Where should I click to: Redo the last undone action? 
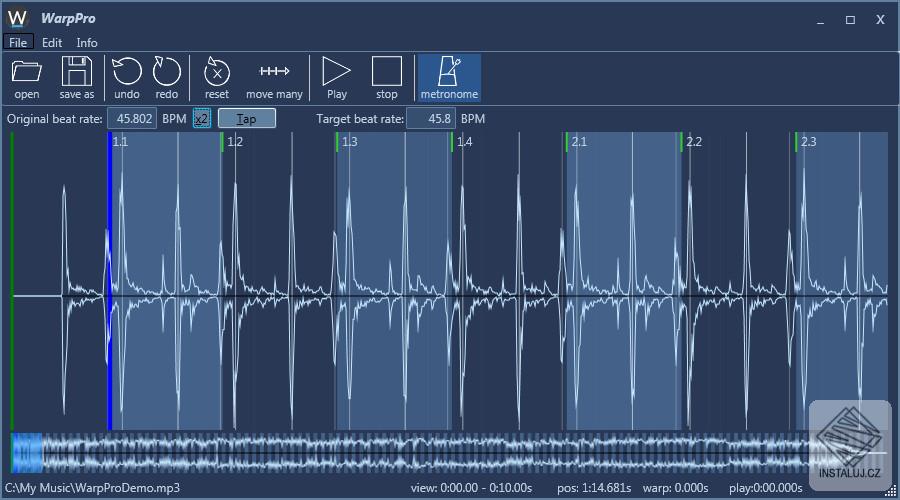(x=166, y=78)
